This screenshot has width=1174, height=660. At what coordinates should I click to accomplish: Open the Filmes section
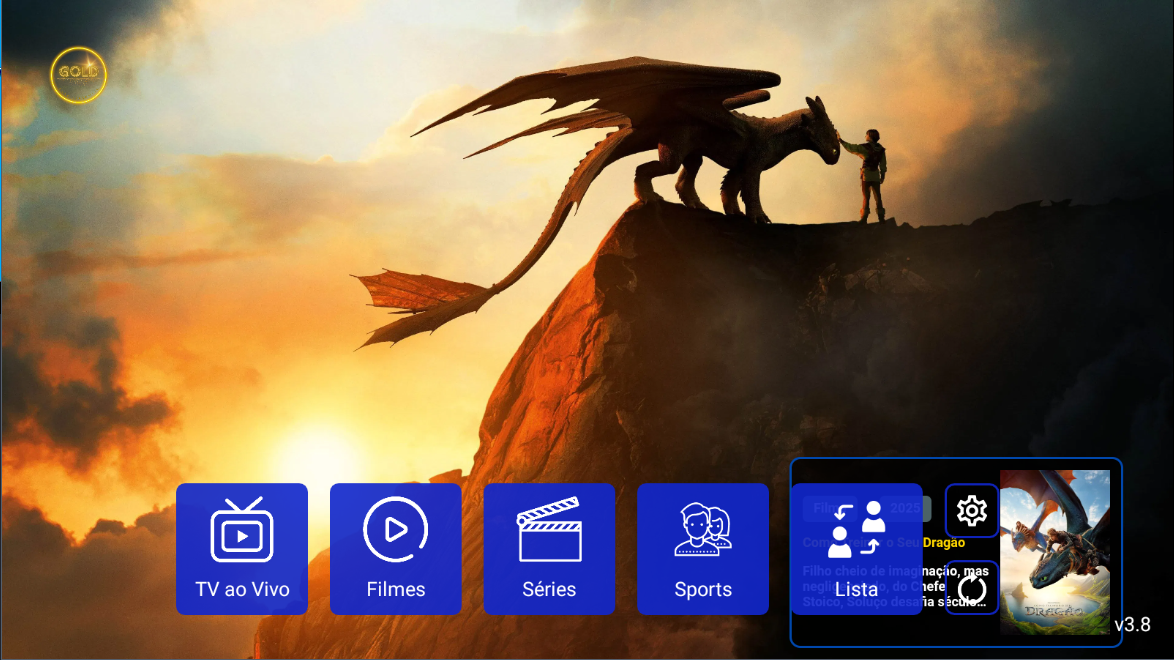pyautogui.click(x=395, y=548)
